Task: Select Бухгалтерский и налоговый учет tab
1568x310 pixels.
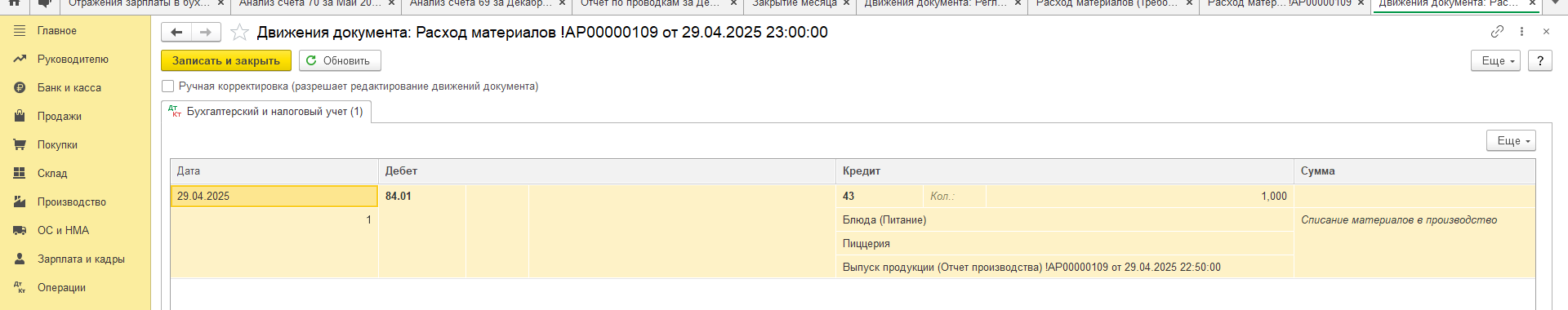Action: (x=267, y=112)
